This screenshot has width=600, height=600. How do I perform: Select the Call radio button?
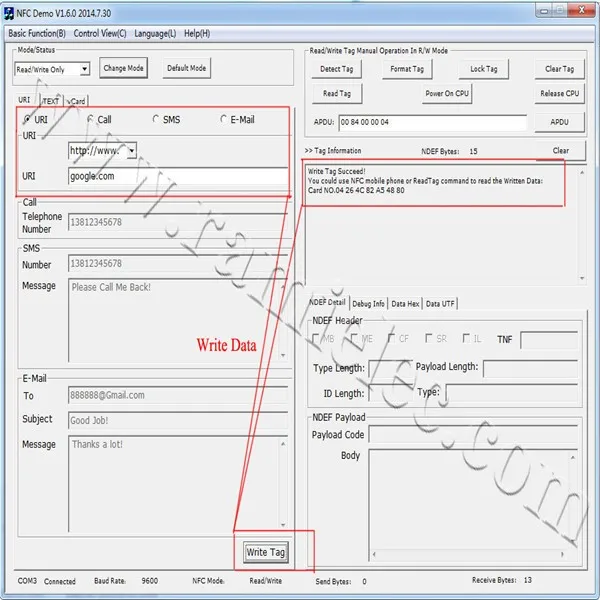(91, 120)
